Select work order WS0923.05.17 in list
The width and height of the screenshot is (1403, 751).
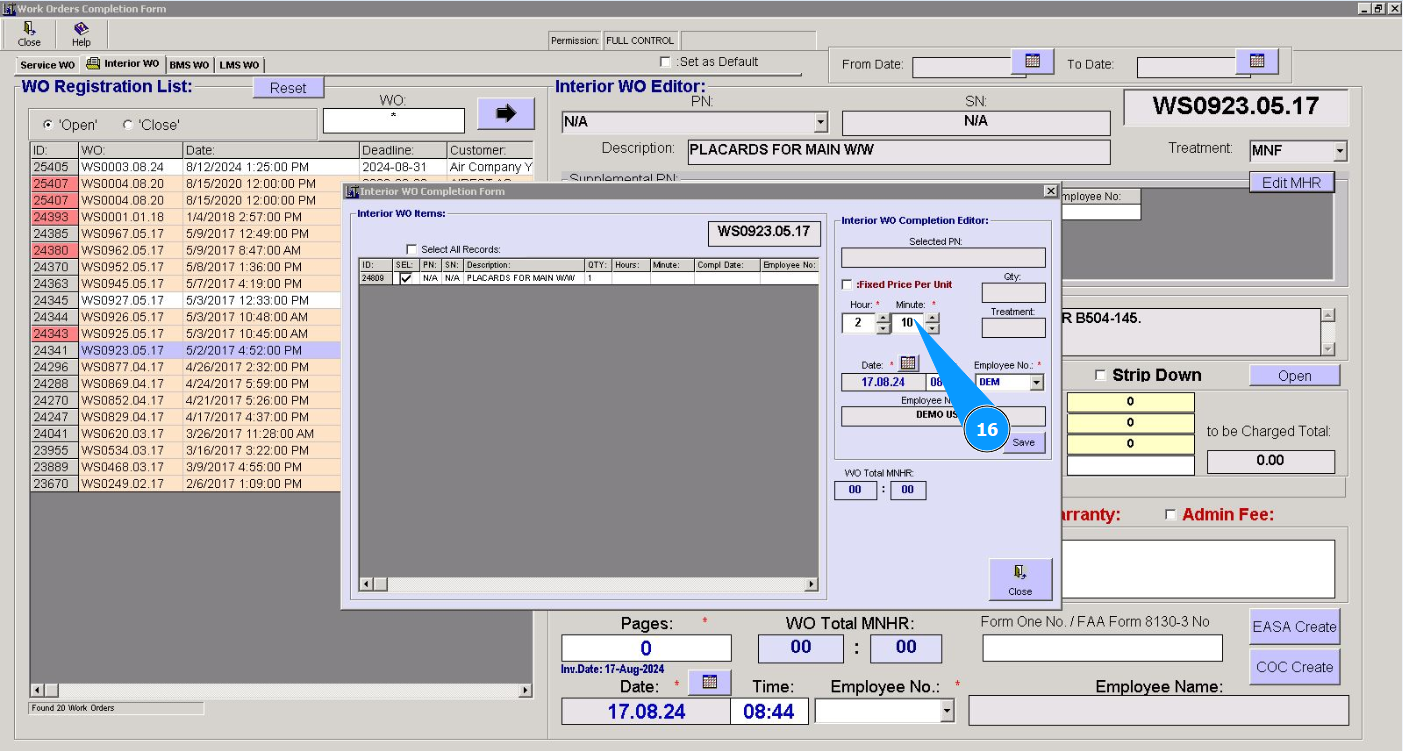[x=185, y=350]
